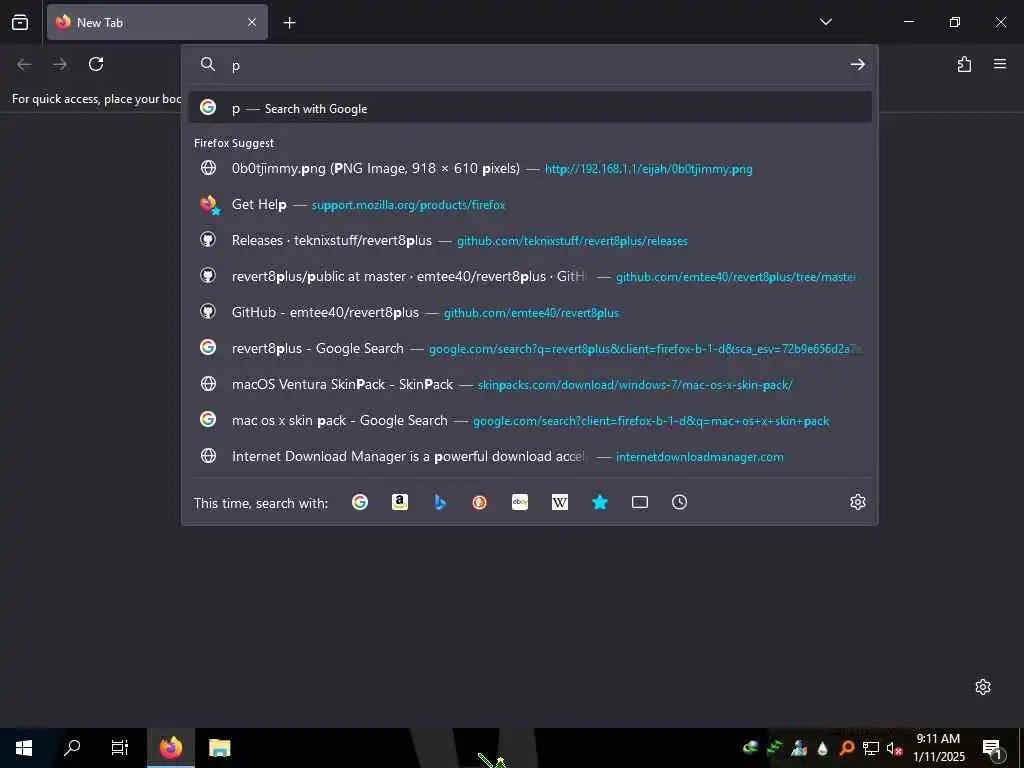Open revert8plus - Google Search suggestion
The height and width of the screenshot is (768, 1024).
pos(530,348)
